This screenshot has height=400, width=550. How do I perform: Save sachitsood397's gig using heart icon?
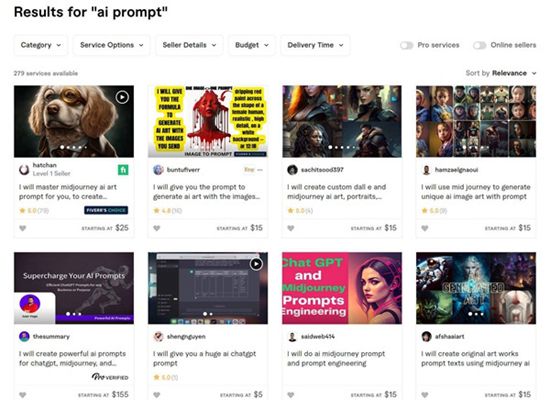tap(291, 228)
